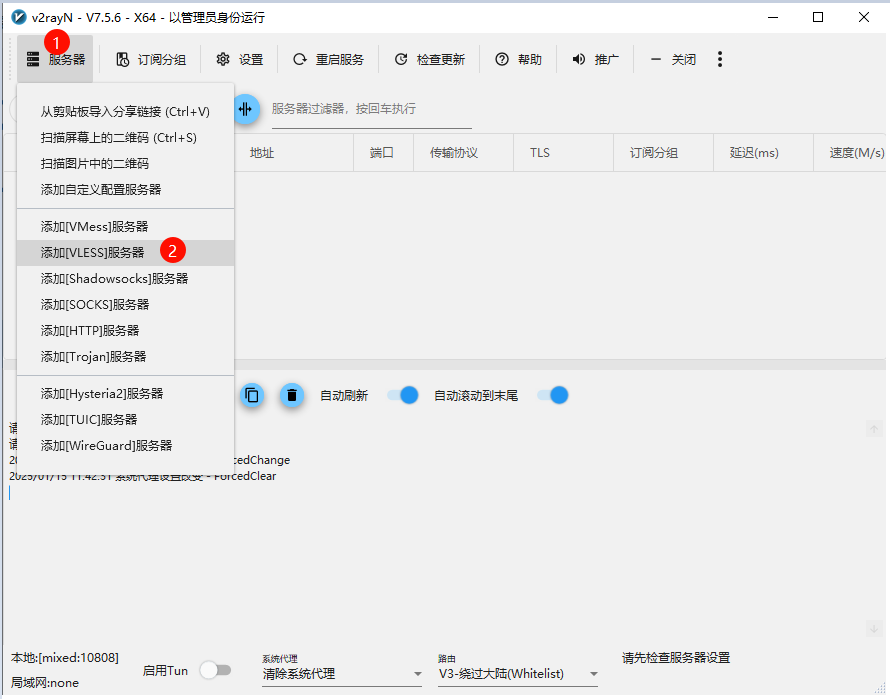Disable the 自动滚动到末尾 switch
Viewport: 890px width, 699px height.
[553, 395]
